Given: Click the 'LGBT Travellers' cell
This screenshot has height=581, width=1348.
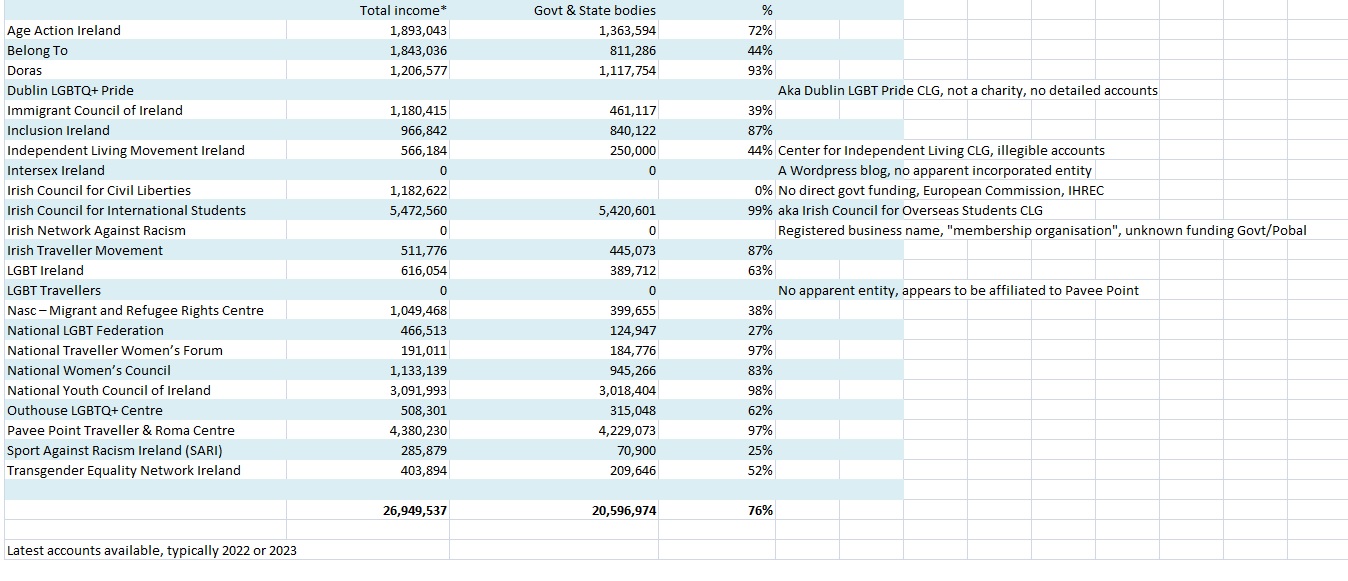Looking at the screenshot, I should pos(145,290).
